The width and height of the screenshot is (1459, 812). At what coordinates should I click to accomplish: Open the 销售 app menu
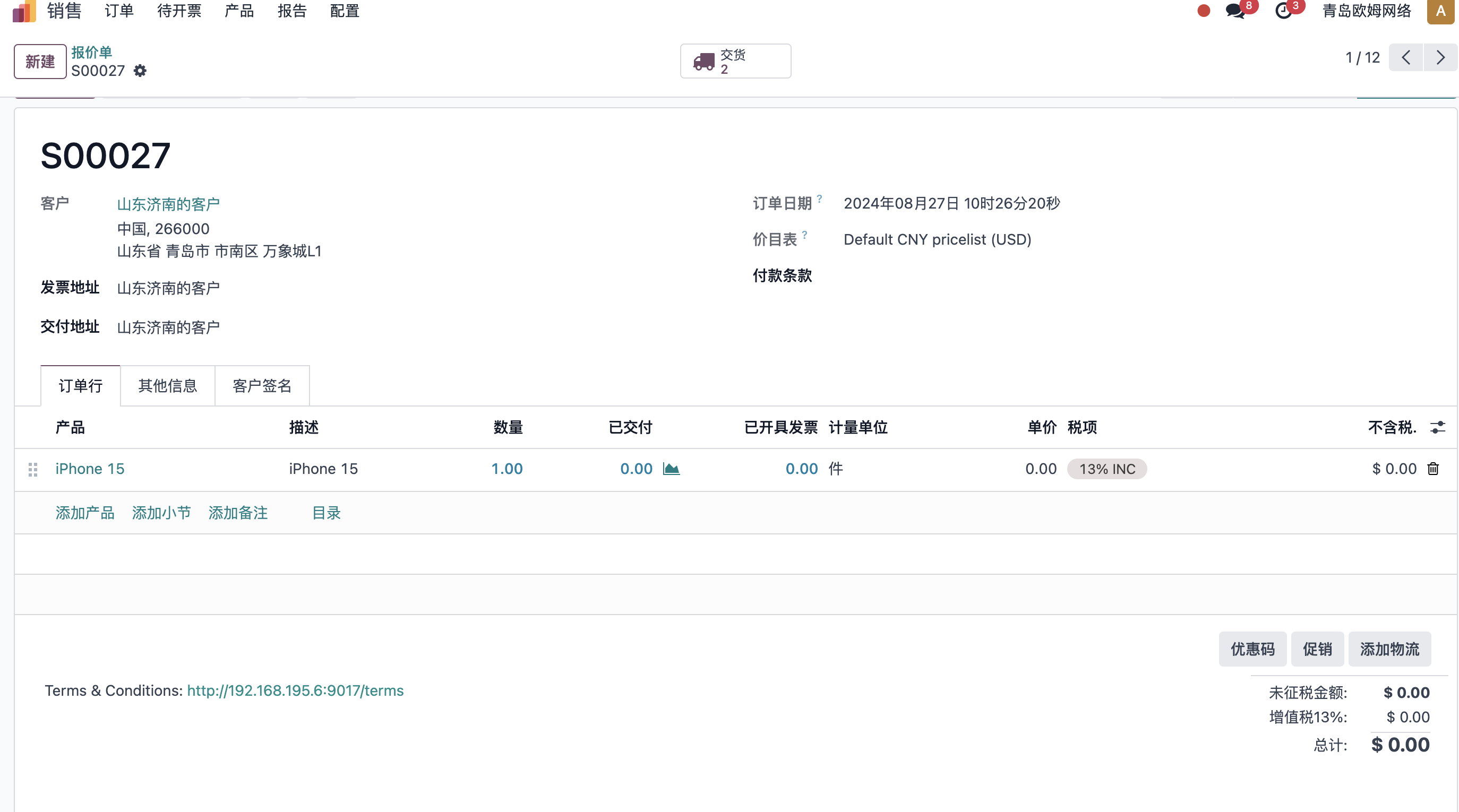click(65, 11)
